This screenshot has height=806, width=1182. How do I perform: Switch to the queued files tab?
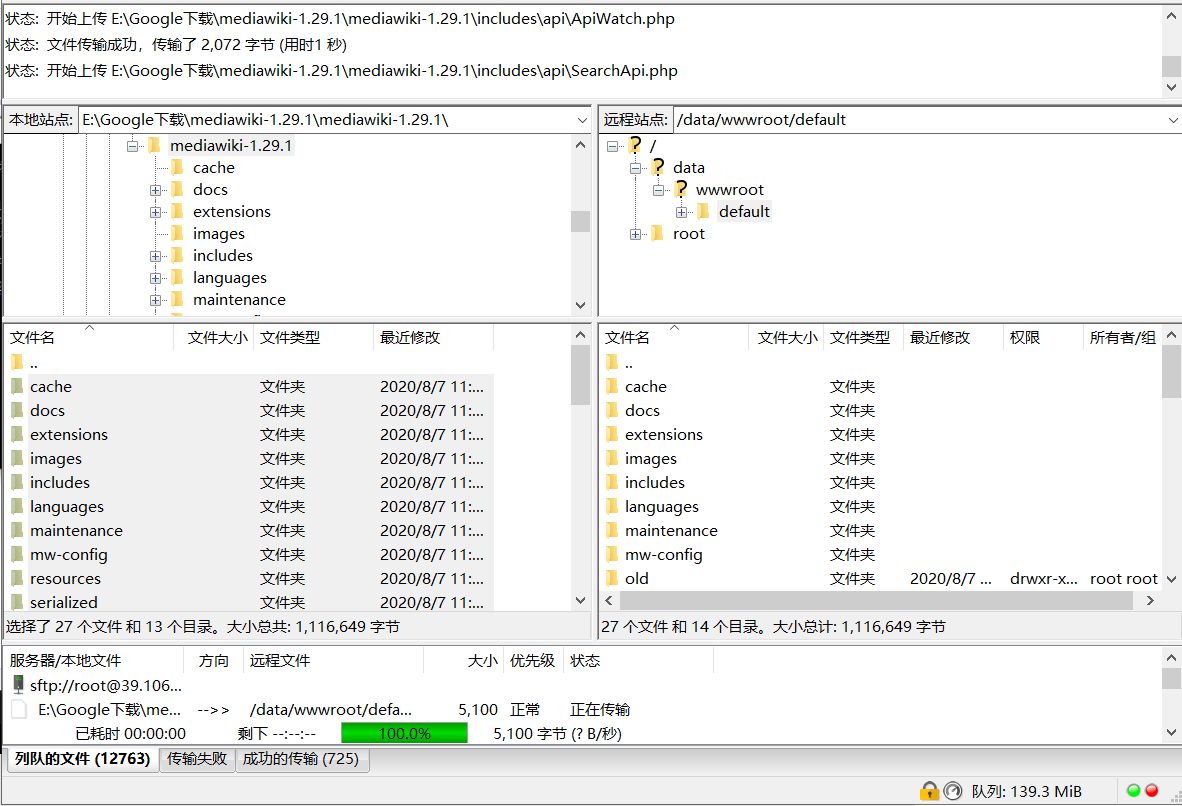[x=83, y=758]
